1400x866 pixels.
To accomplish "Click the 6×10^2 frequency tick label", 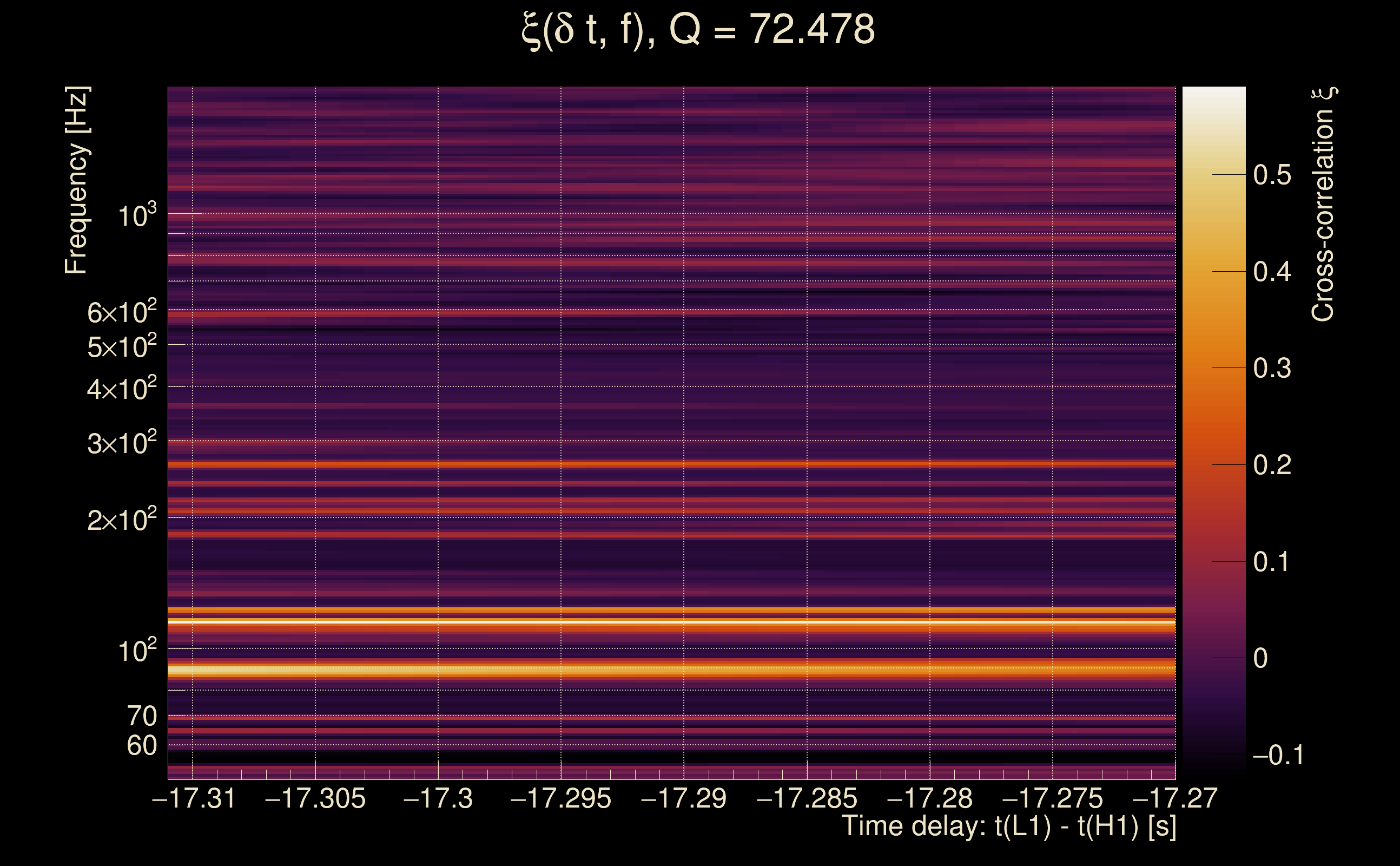I will pyautogui.click(x=122, y=313).
